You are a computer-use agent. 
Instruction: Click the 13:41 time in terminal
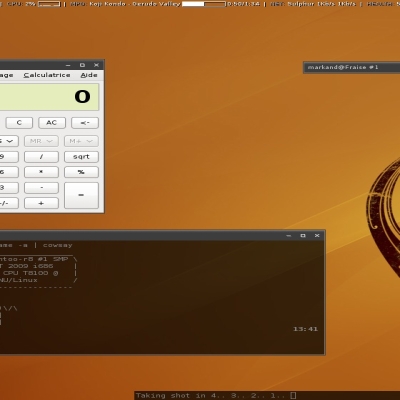point(305,329)
